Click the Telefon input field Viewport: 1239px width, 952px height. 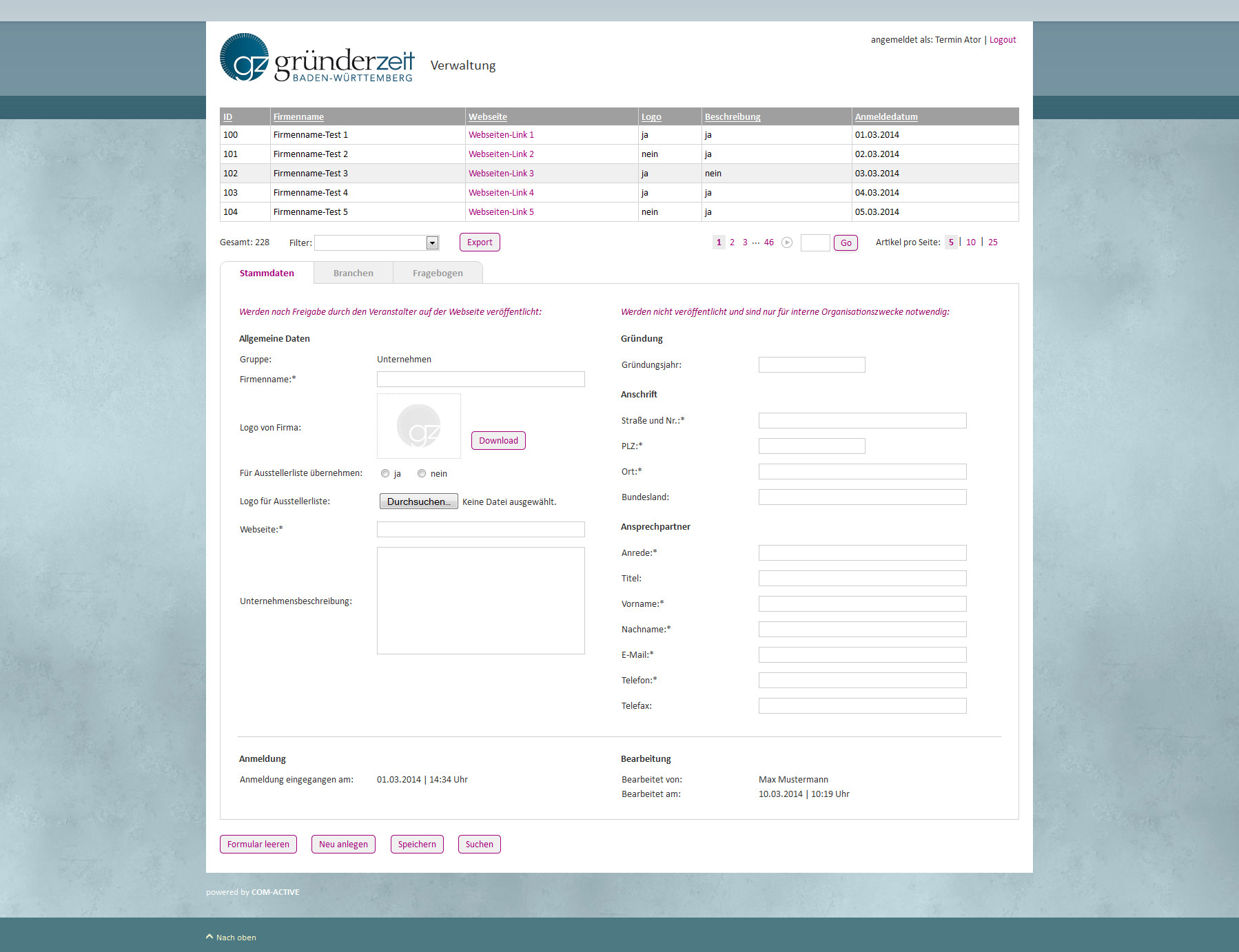(x=863, y=681)
